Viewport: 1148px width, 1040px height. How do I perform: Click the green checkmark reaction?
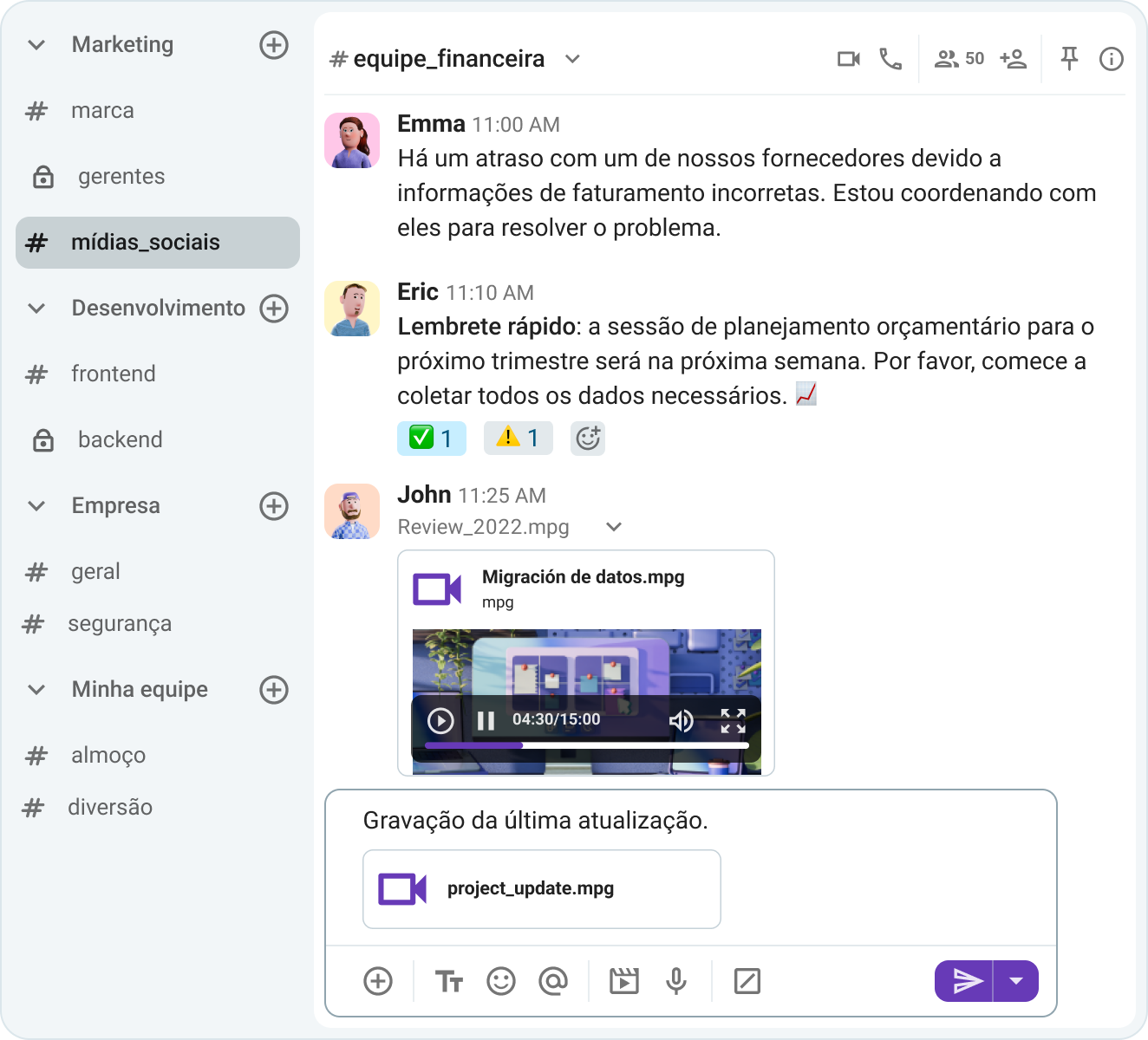(432, 439)
